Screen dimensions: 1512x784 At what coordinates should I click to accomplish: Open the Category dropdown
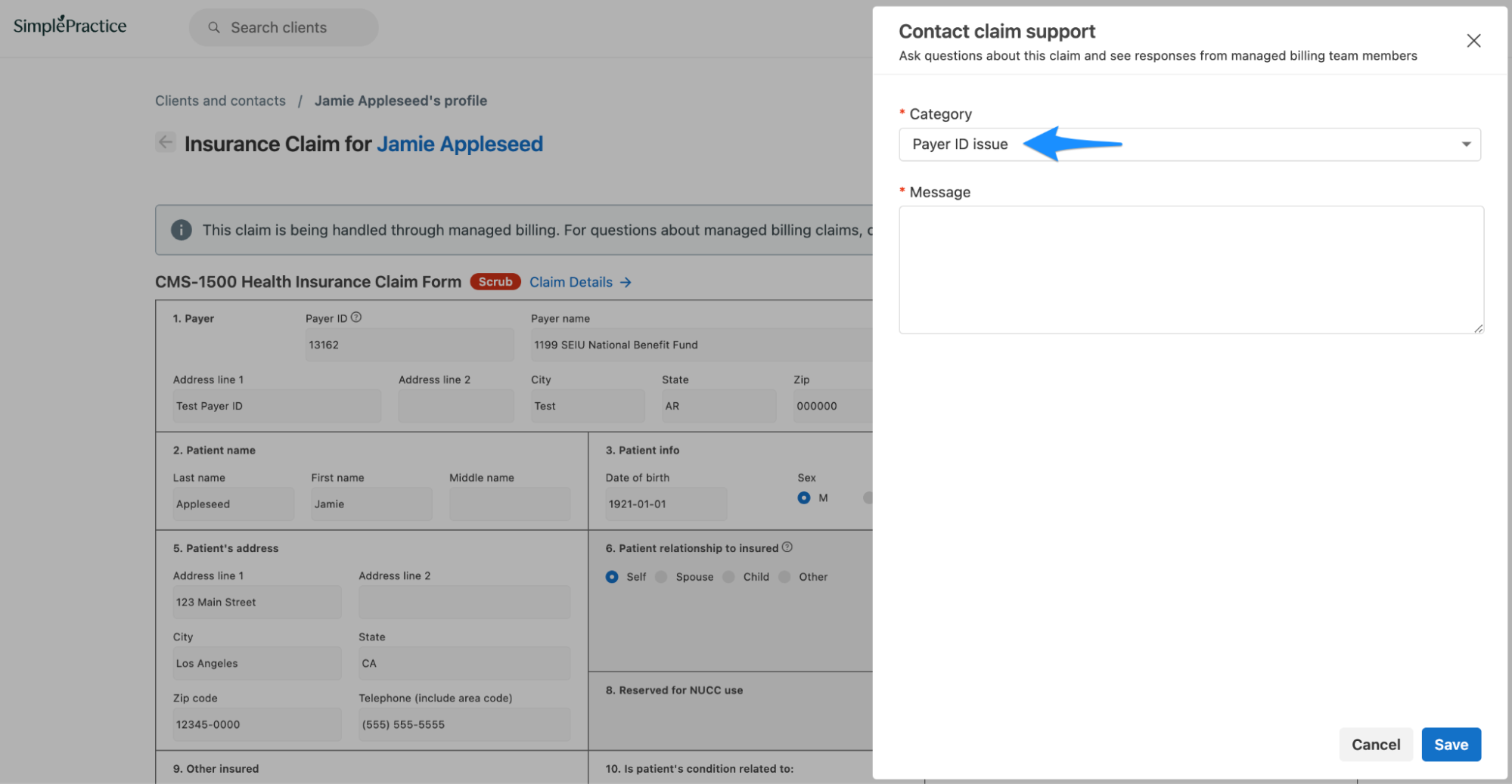(x=1190, y=144)
